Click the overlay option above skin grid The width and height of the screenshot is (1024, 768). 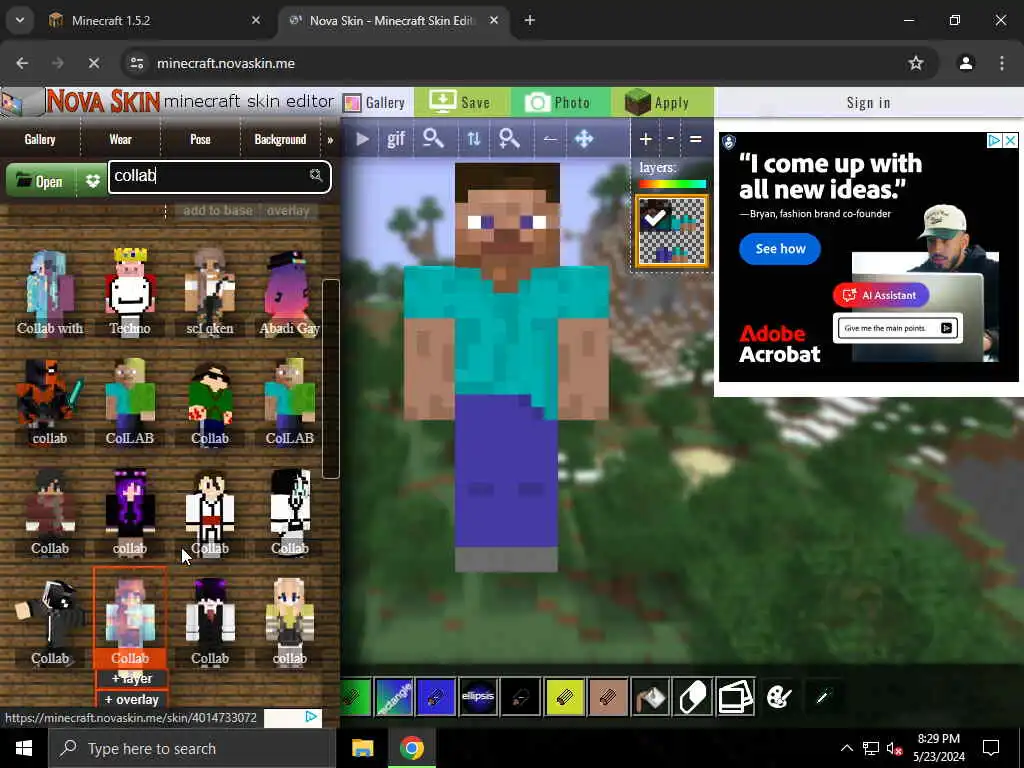pyautogui.click(x=288, y=210)
